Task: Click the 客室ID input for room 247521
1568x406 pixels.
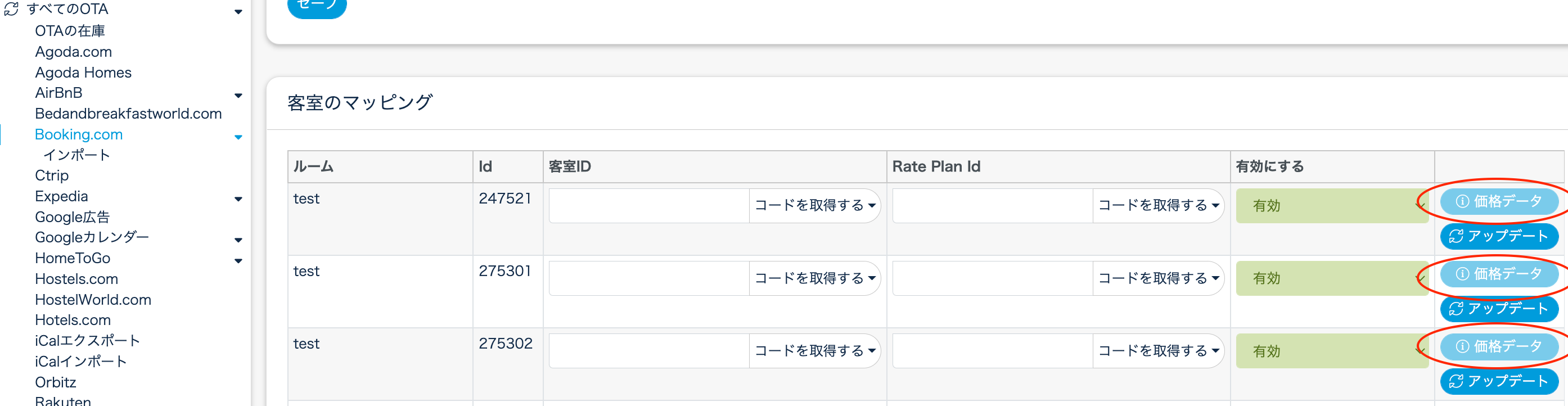Action: (648, 206)
